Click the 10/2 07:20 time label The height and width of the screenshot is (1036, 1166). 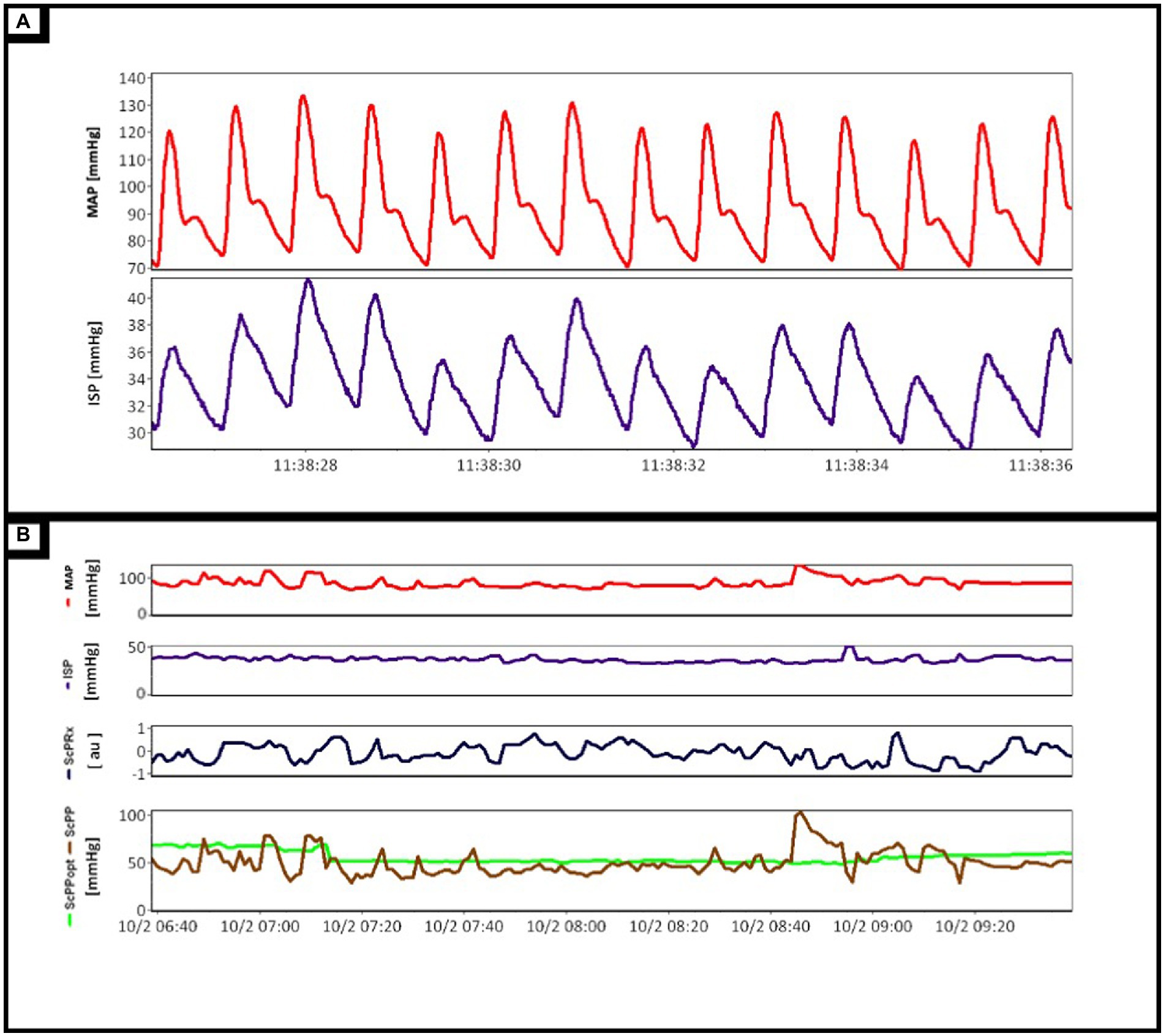point(362,927)
